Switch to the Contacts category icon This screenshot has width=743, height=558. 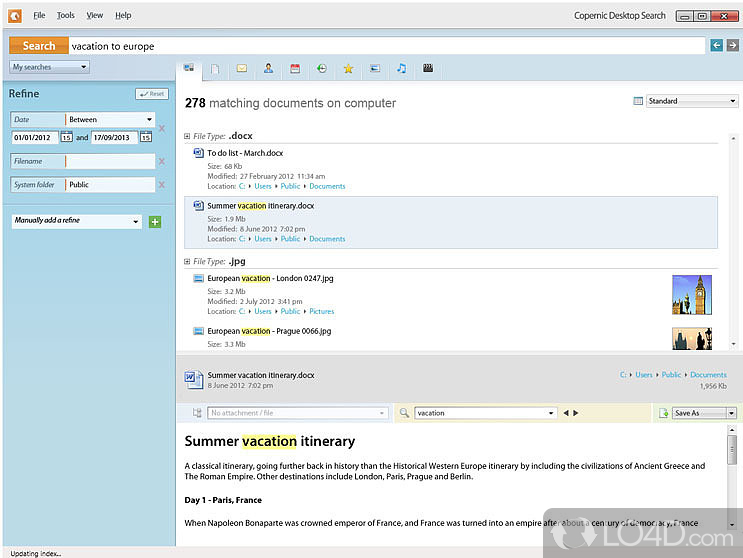coord(268,69)
